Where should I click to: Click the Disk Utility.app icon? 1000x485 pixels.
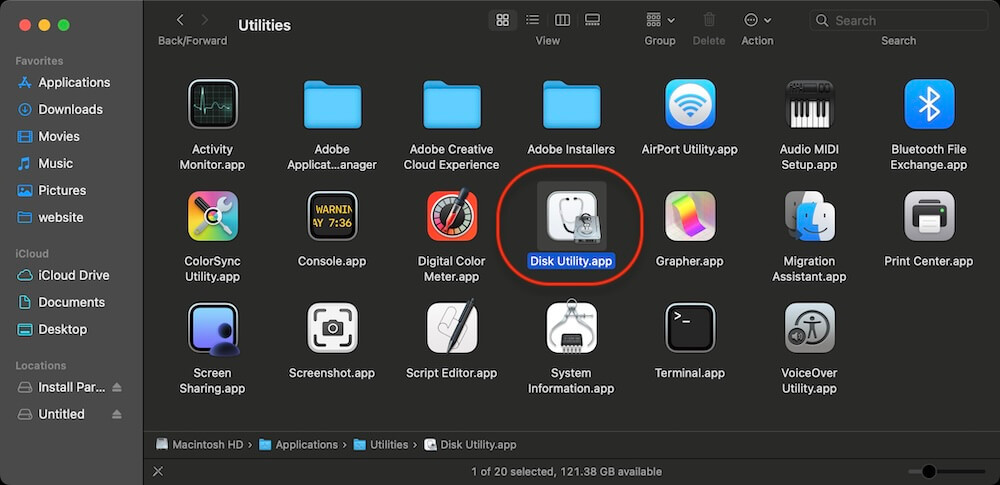571,216
